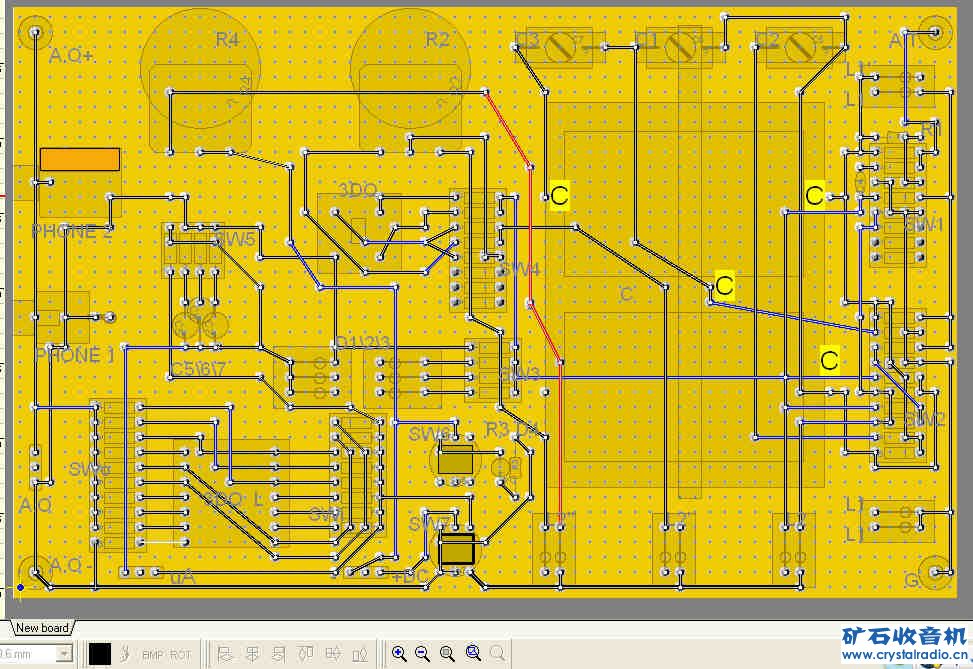Click the align right icon
This screenshot has width=973, height=669.
point(279,653)
